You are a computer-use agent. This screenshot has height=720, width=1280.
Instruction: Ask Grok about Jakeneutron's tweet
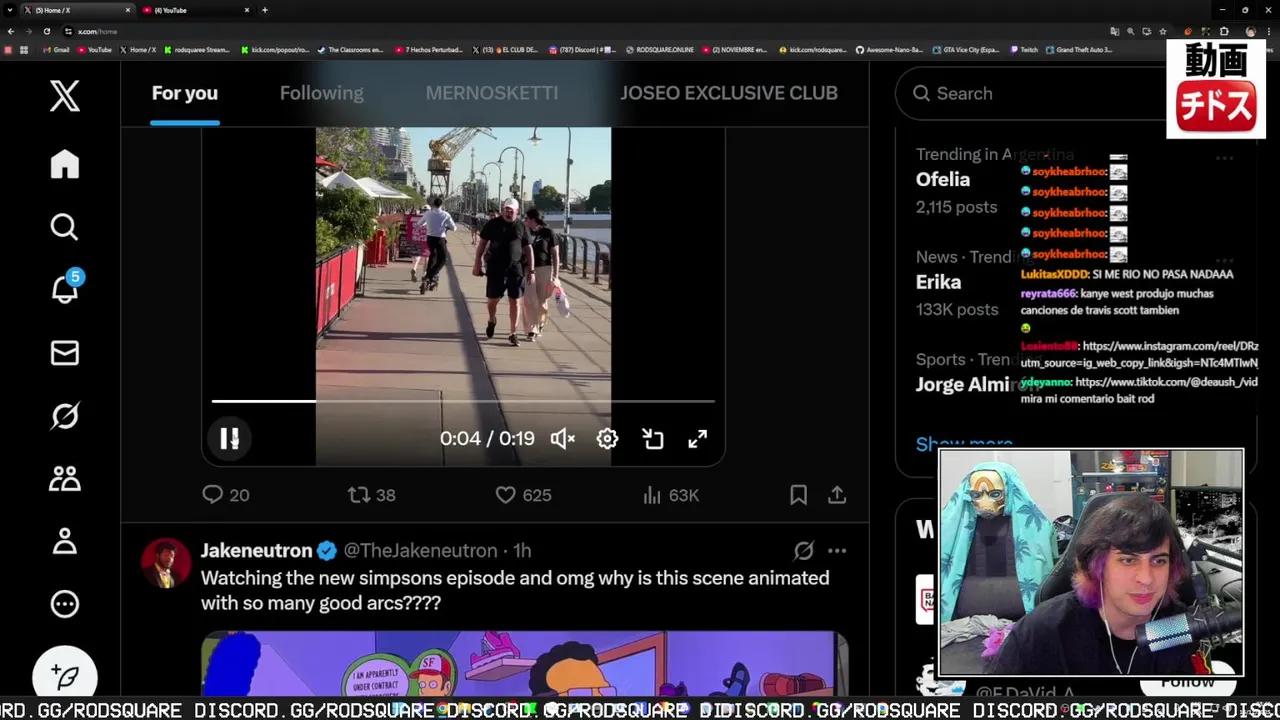point(804,551)
